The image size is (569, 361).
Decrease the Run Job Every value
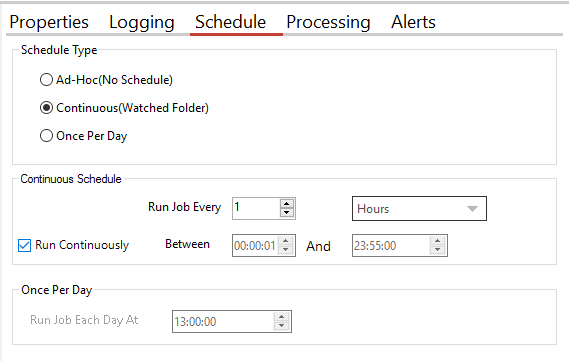[x=287, y=213]
